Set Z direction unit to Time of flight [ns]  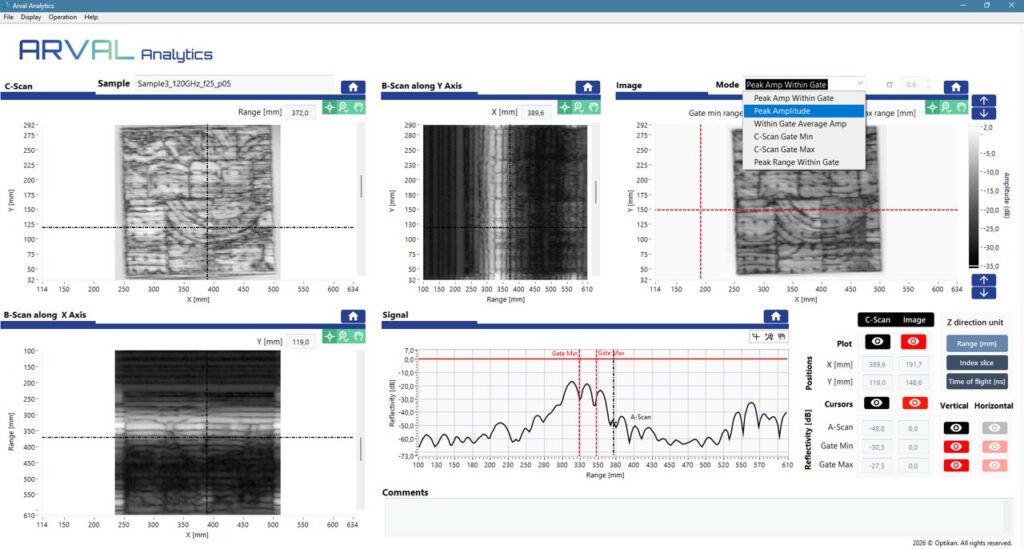click(976, 381)
